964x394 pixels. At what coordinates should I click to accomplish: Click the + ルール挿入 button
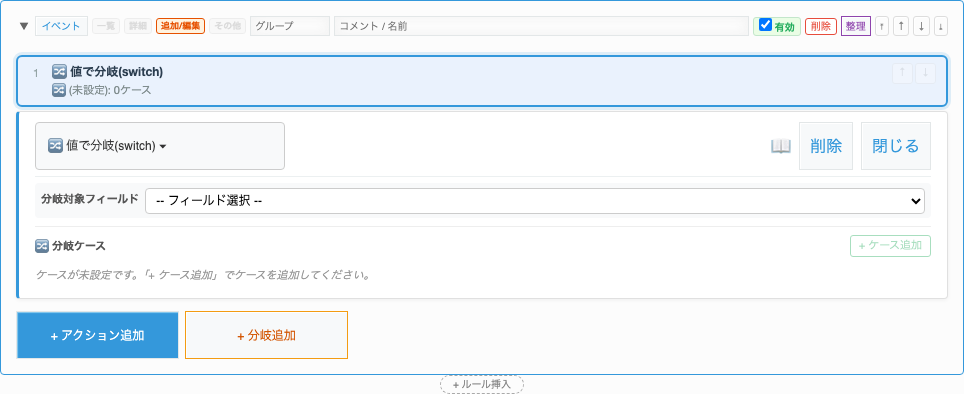482,384
